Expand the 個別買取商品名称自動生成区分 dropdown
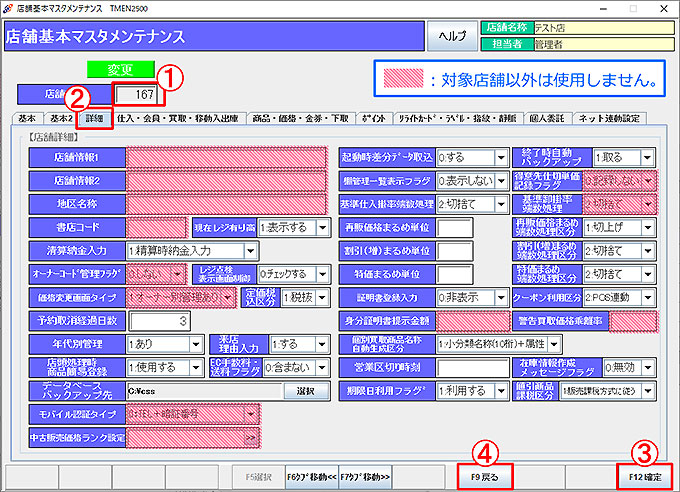The height and width of the screenshot is (492, 680). (554, 344)
